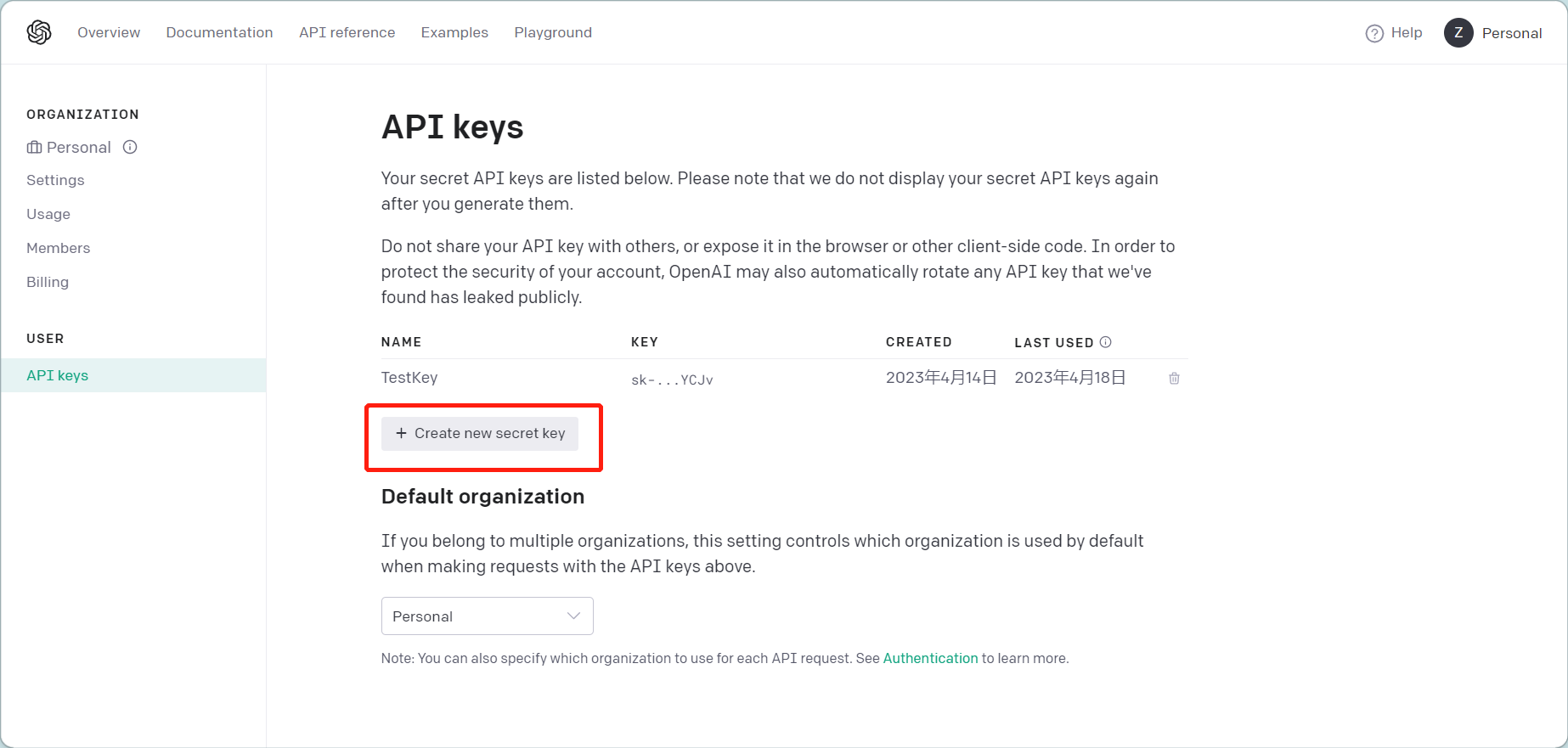Open the Default organization Personal dropdown
The height and width of the screenshot is (748, 1568).
click(x=487, y=616)
